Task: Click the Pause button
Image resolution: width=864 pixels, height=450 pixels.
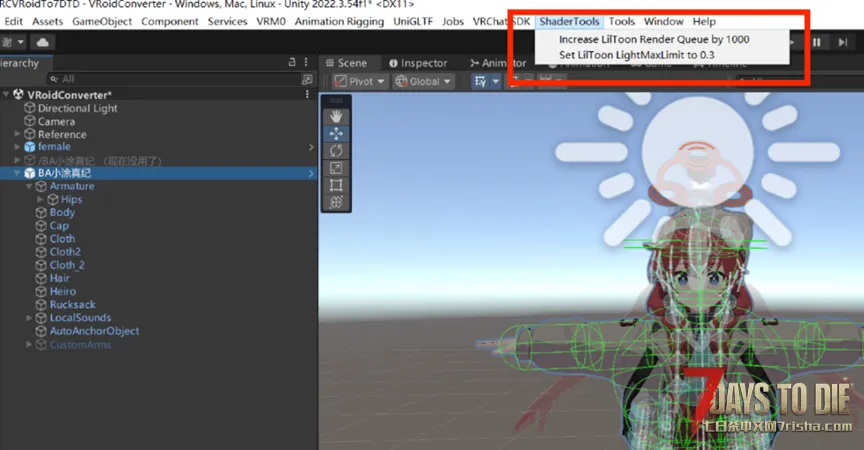Action: [817, 42]
